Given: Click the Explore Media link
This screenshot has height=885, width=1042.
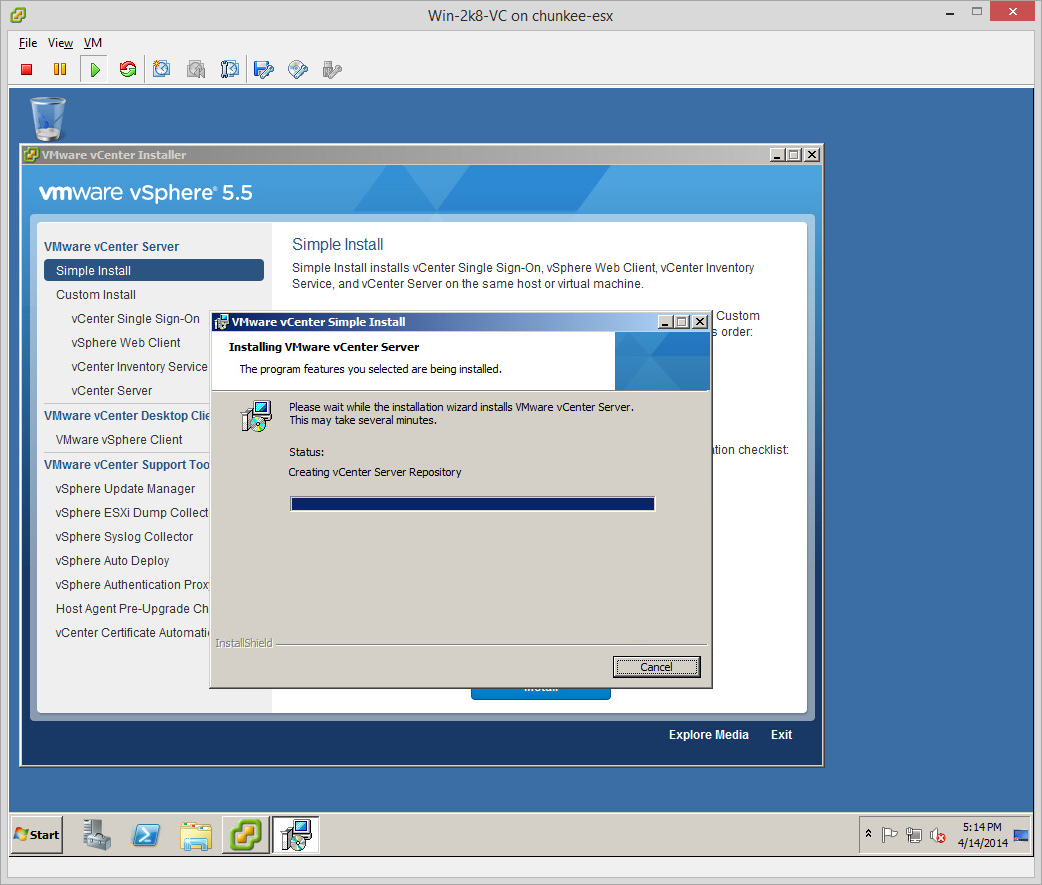Looking at the screenshot, I should point(708,735).
